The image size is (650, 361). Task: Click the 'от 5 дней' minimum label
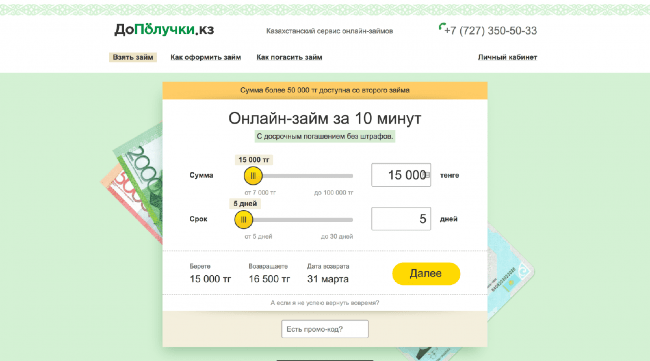[258, 237]
